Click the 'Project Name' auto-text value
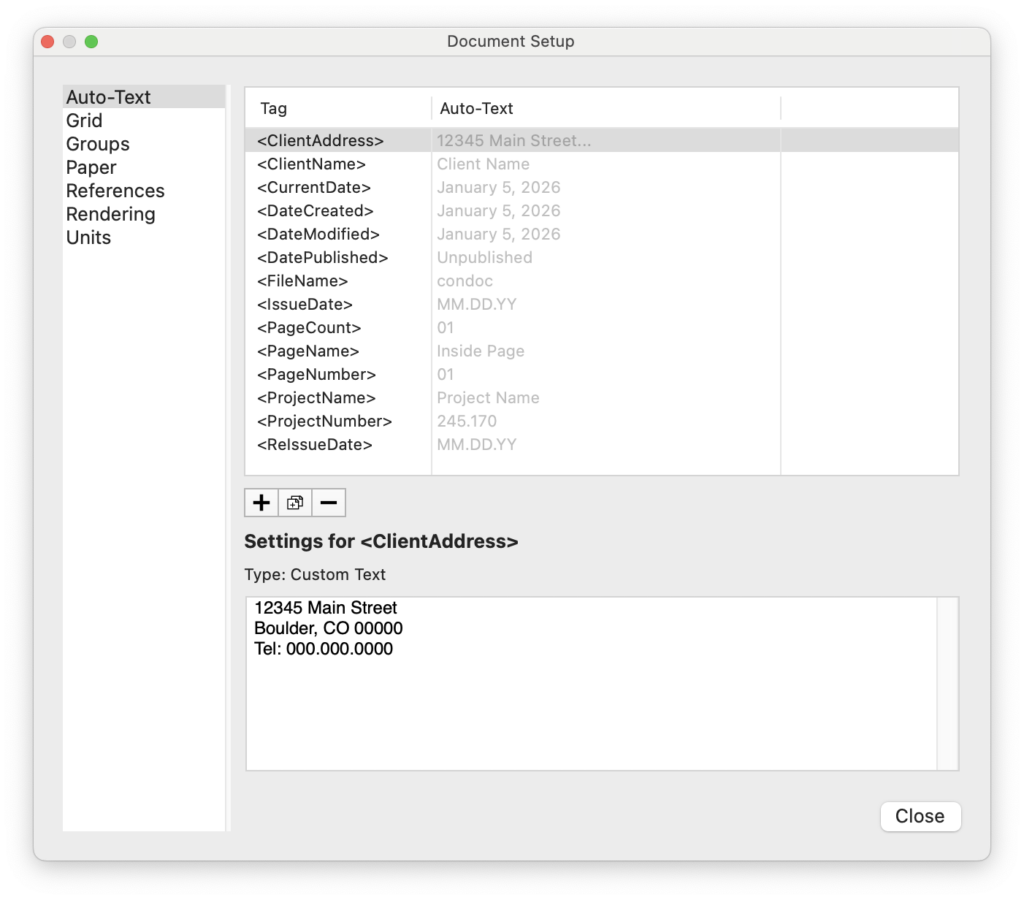 [488, 398]
